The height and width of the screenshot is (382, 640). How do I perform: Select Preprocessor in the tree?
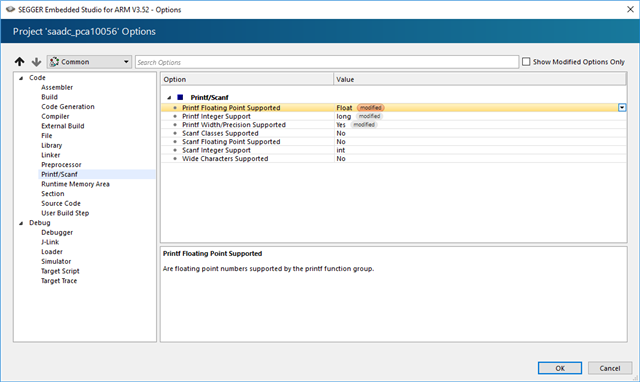point(61,164)
